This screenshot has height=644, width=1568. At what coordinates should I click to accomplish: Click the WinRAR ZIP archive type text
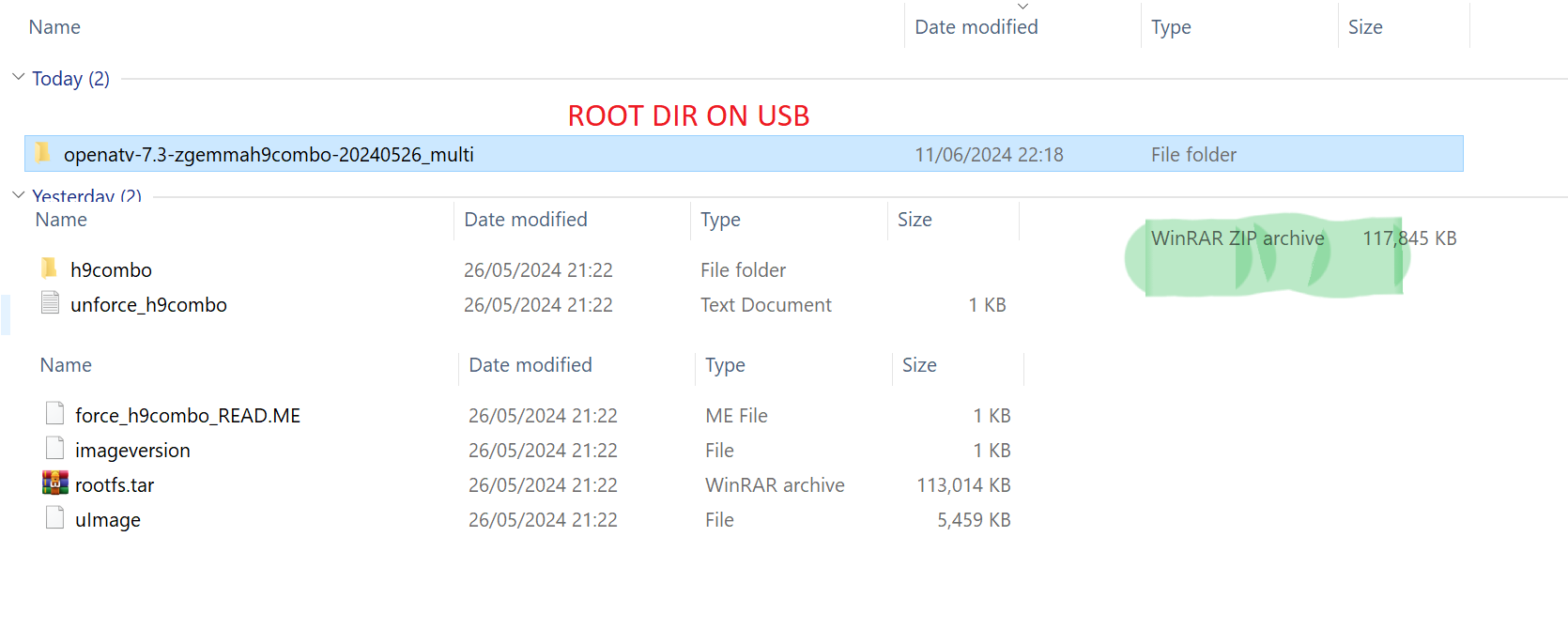1237,238
